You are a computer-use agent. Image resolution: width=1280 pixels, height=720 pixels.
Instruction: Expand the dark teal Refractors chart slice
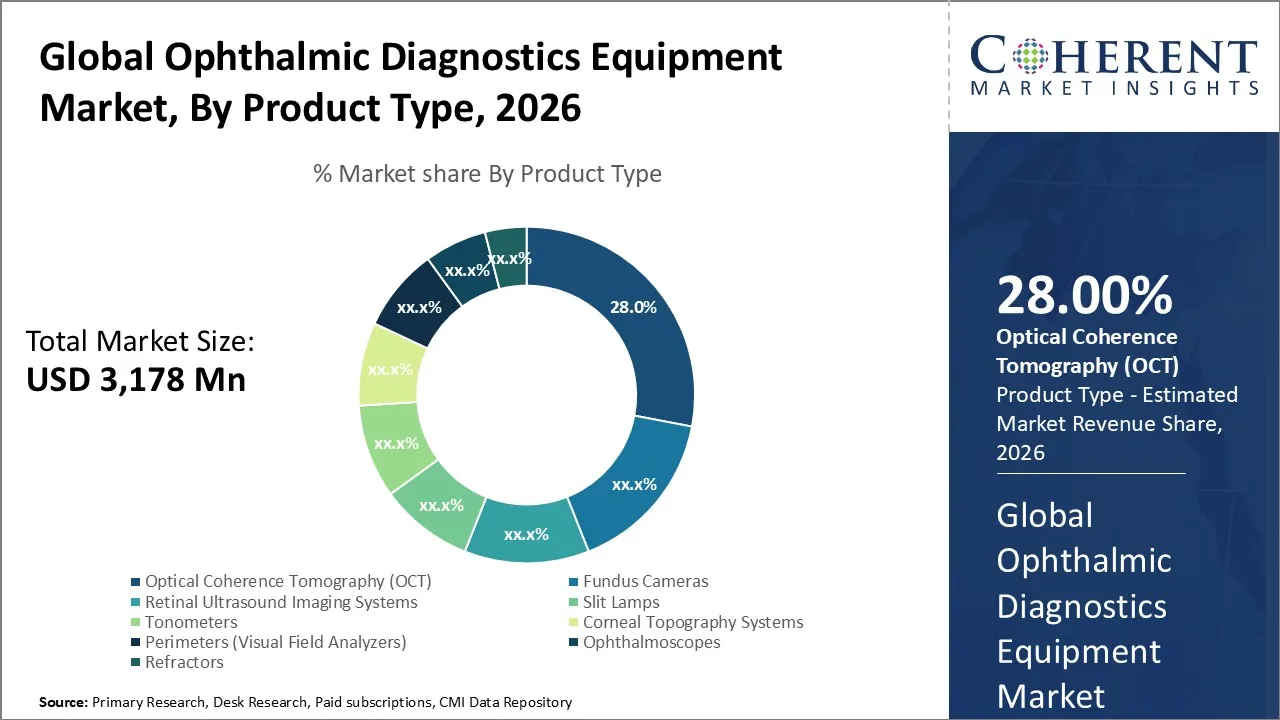coord(508,257)
